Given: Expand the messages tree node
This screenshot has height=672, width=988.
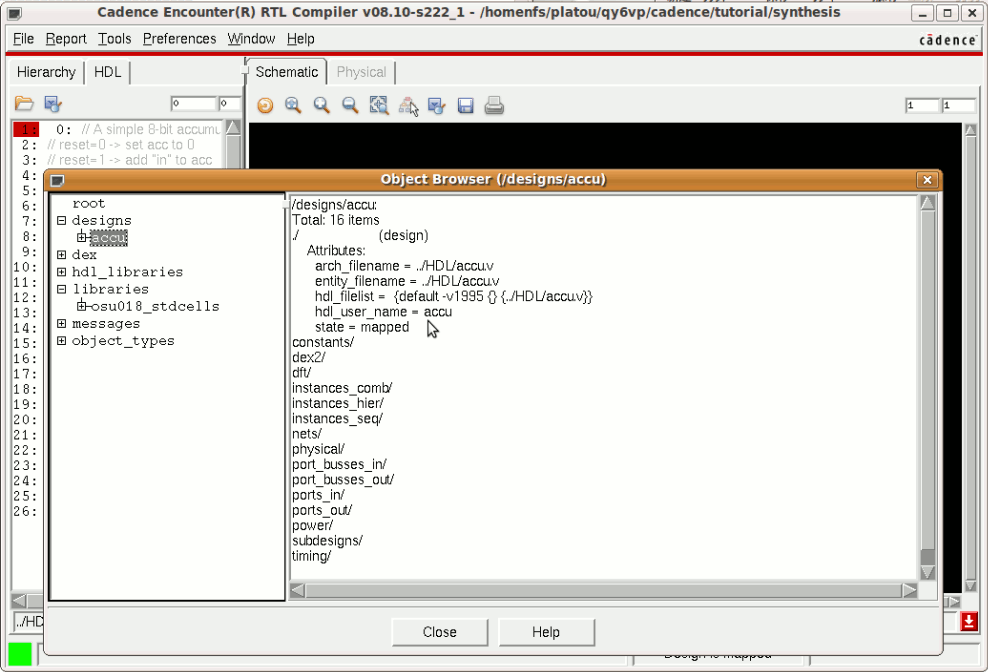Looking at the screenshot, I should pos(61,323).
